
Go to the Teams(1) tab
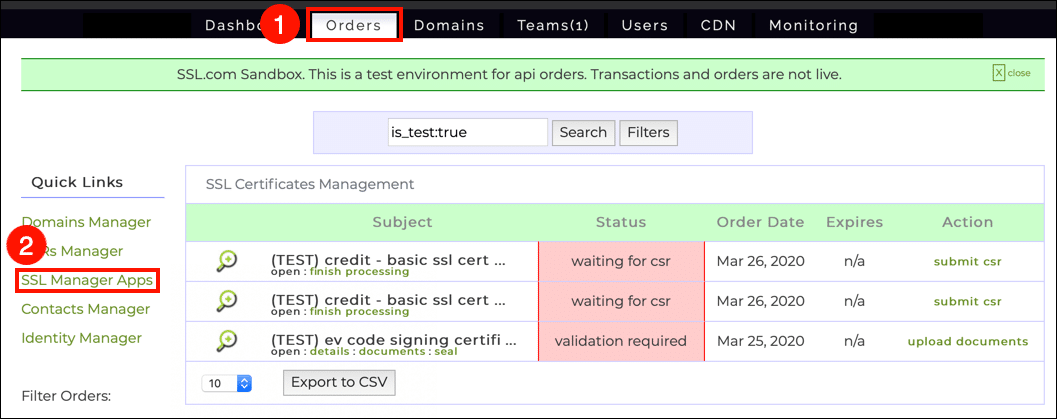(x=553, y=25)
